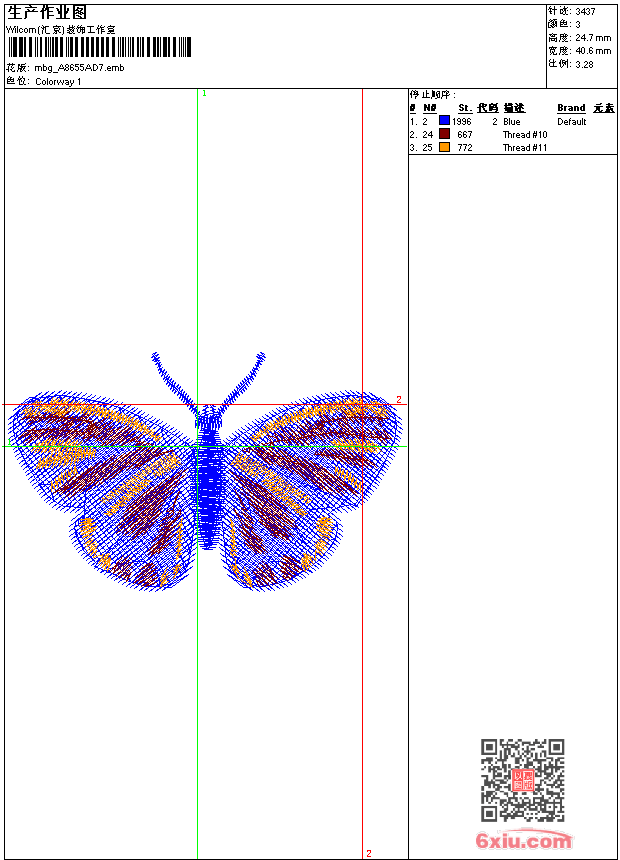Select the file name mbg_A8655AD7.emb
This screenshot has width=620, height=860.
pos(79,68)
